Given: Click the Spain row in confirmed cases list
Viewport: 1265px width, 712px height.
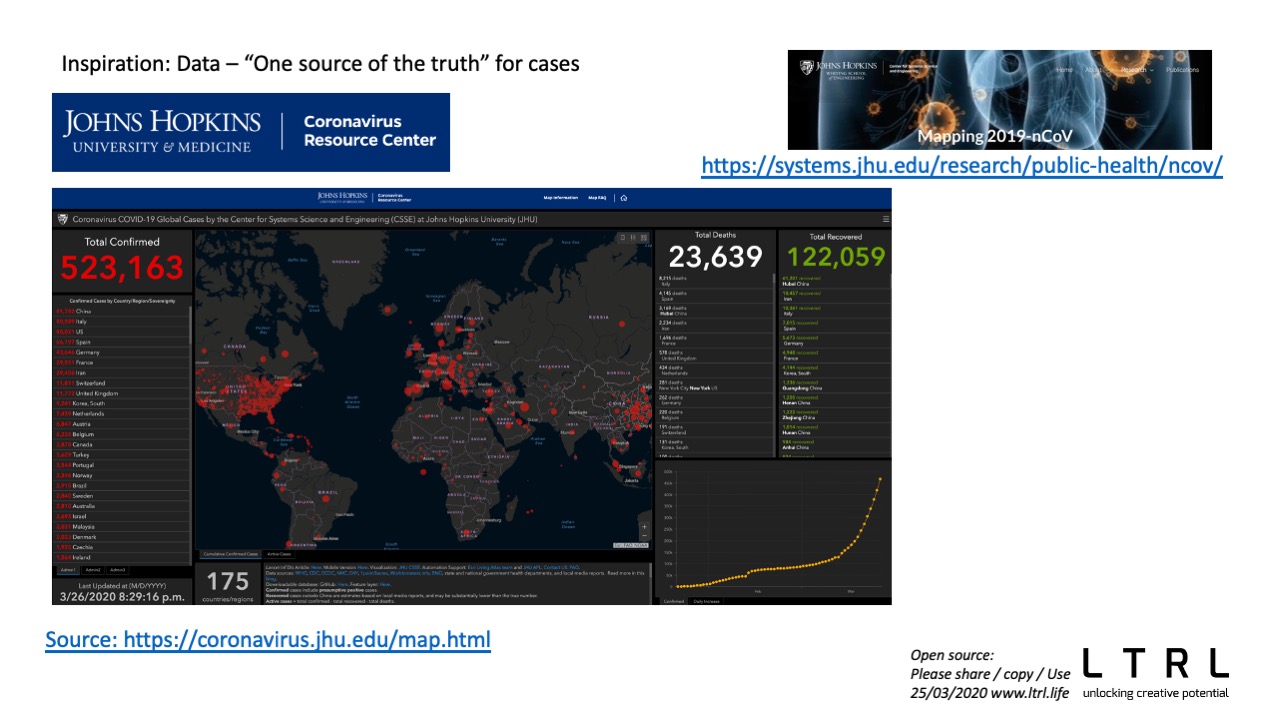Looking at the screenshot, I should (120, 342).
